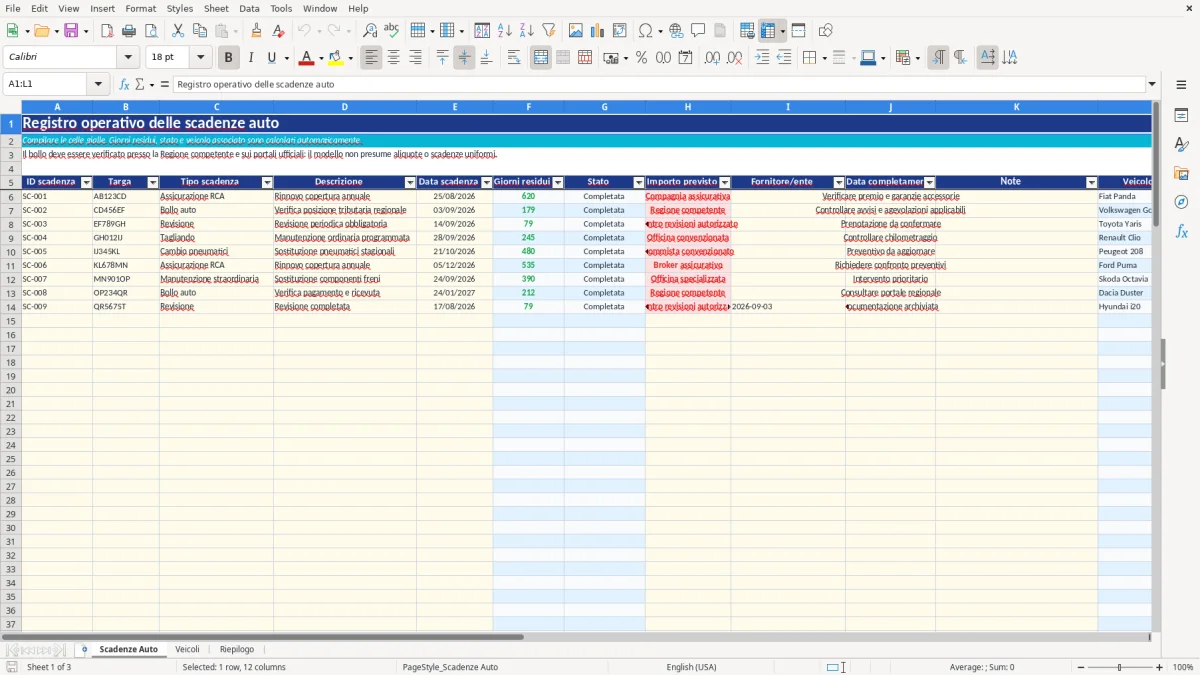Activate Clone Formatting paintbrush
The width and height of the screenshot is (1200, 675).
coord(257,31)
